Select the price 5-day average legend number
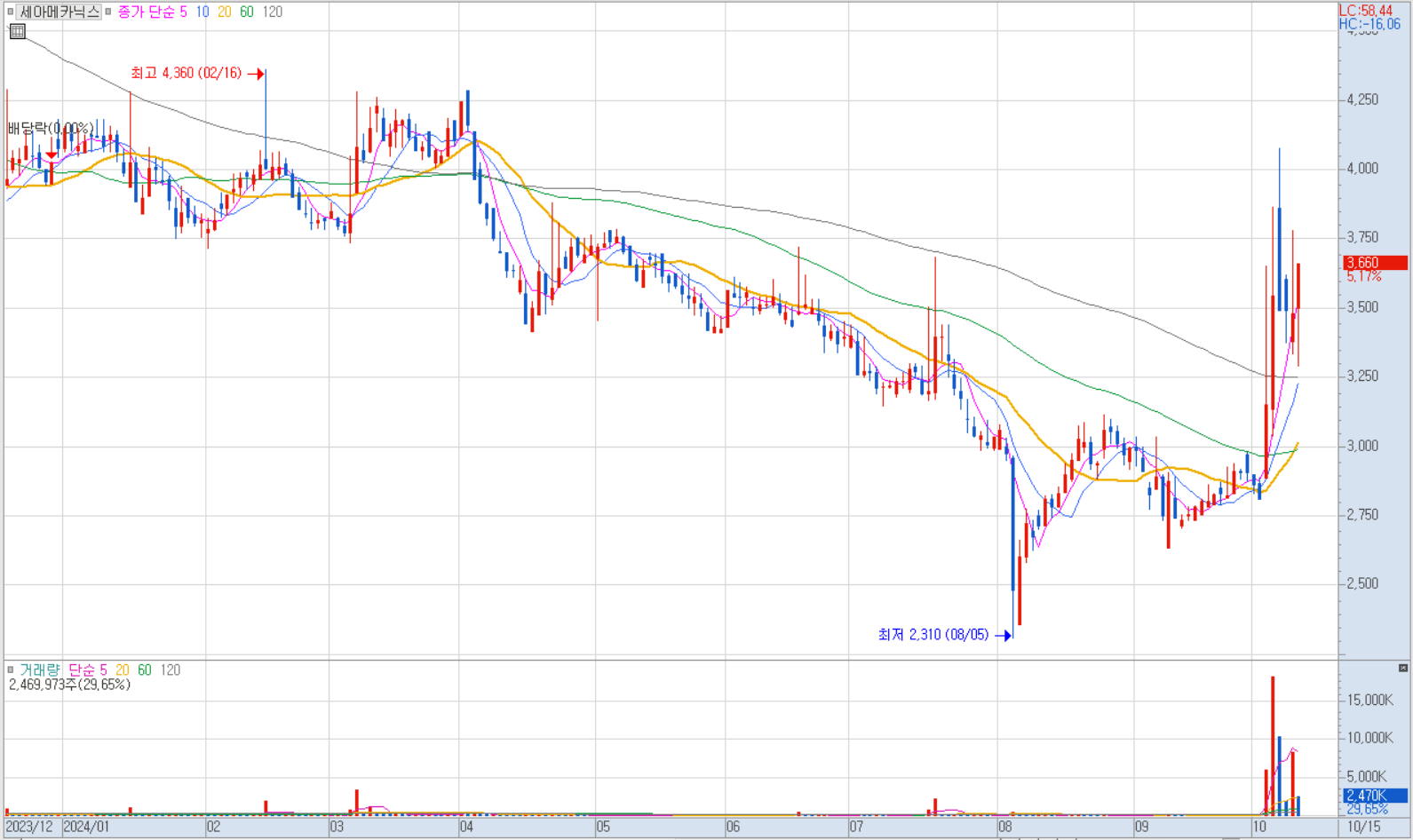The image size is (1413, 840). 184,12
